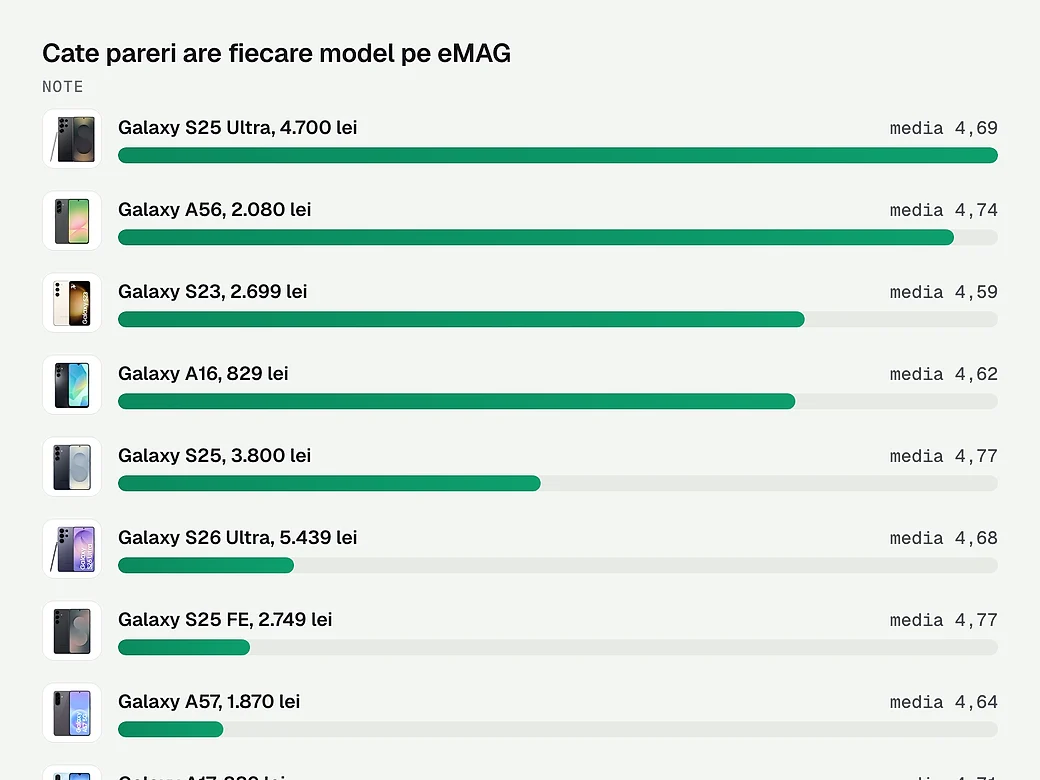Click the 'Cate pareri are fiecare model pe eMAG' heading
Image resolution: width=1040 pixels, height=780 pixels.
[x=277, y=54]
